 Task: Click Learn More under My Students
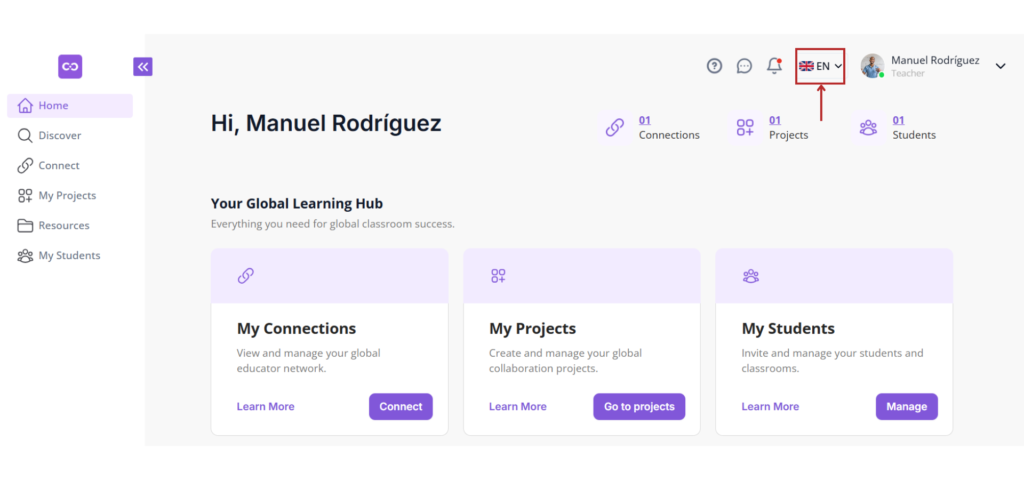pos(770,407)
